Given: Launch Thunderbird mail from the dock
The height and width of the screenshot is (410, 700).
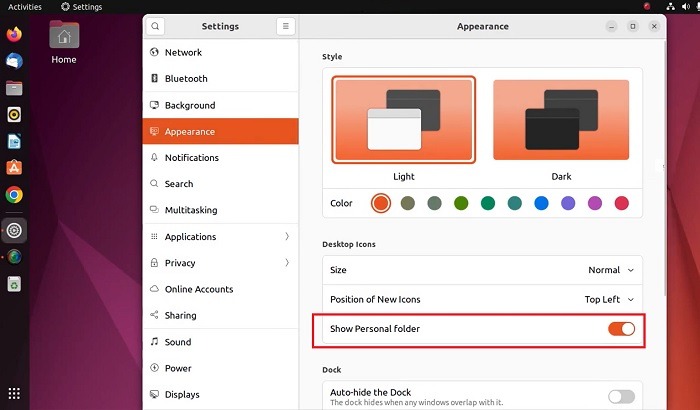Looking at the screenshot, I should coord(14,61).
